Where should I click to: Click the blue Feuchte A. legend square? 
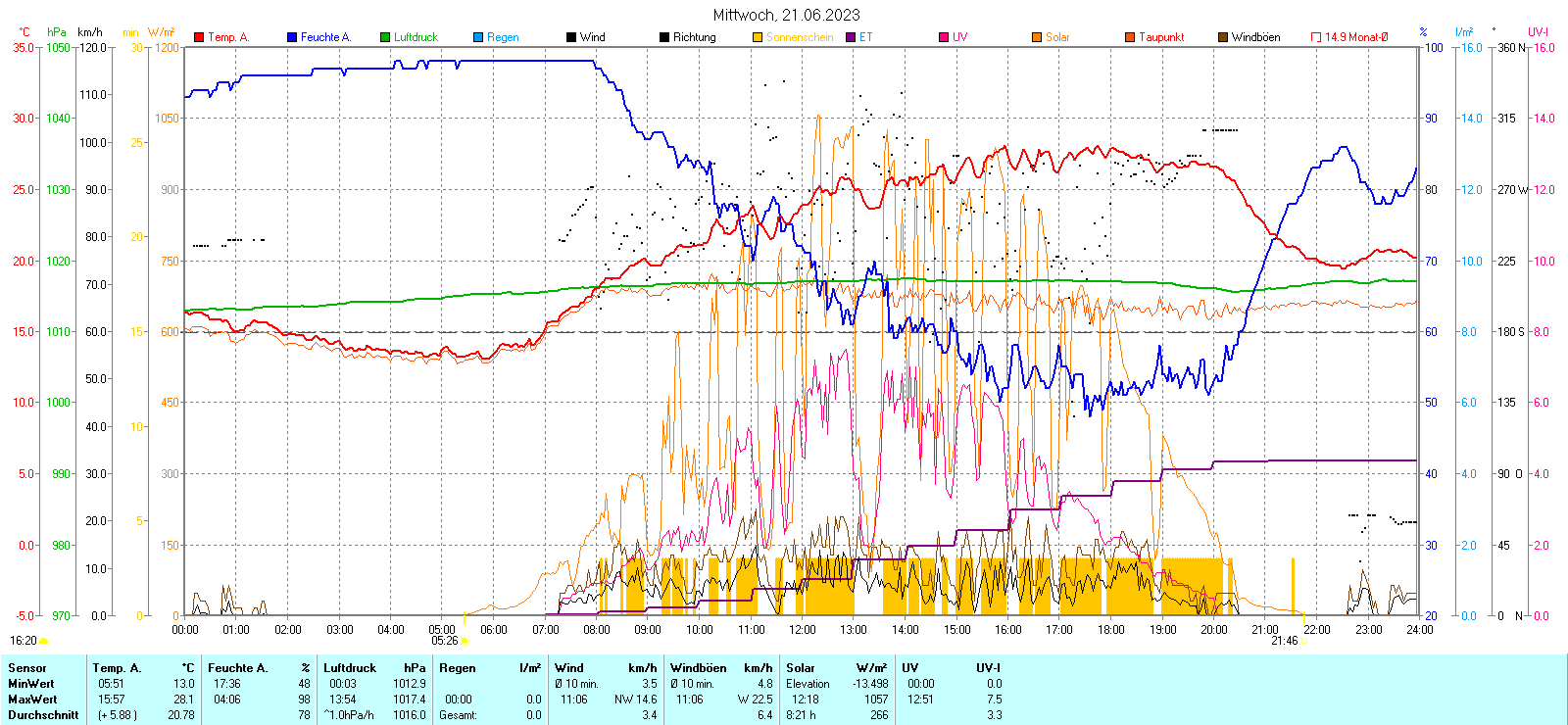[292, 37]
